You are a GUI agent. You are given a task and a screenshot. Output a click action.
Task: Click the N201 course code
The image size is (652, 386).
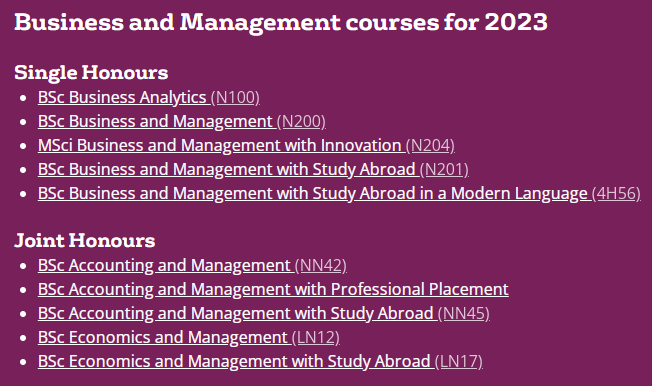pyautogui.click(x=445, y=170)
